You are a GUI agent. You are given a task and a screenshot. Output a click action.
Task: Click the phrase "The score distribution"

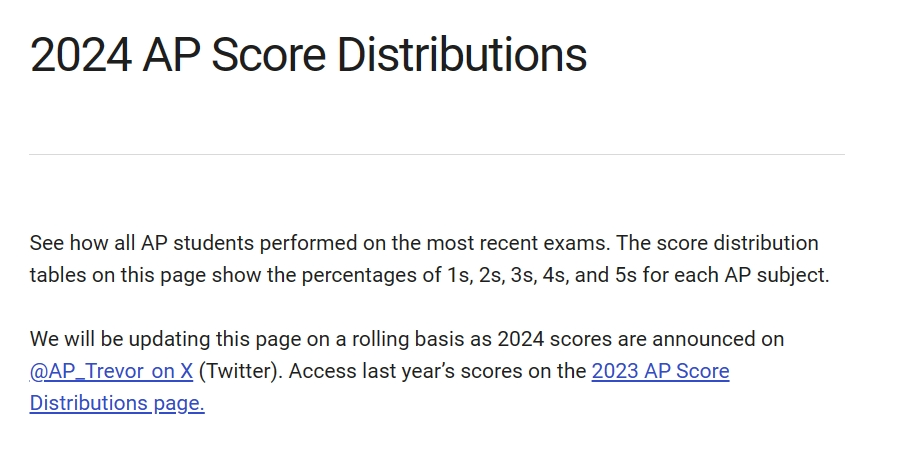click(x=717, y=243)
